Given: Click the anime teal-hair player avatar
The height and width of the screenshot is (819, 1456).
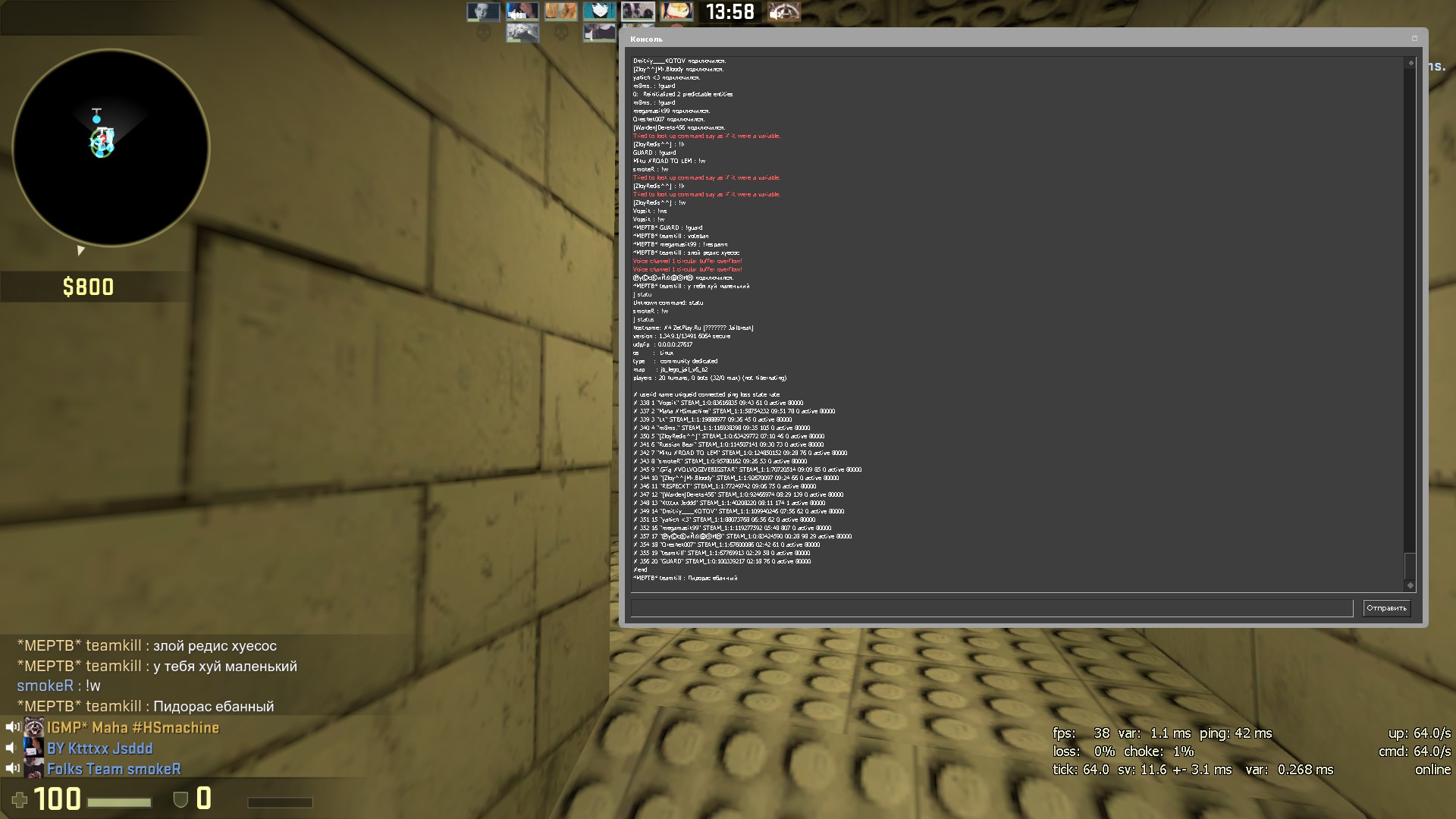Looking at the screenshot, I should [599, 11].
